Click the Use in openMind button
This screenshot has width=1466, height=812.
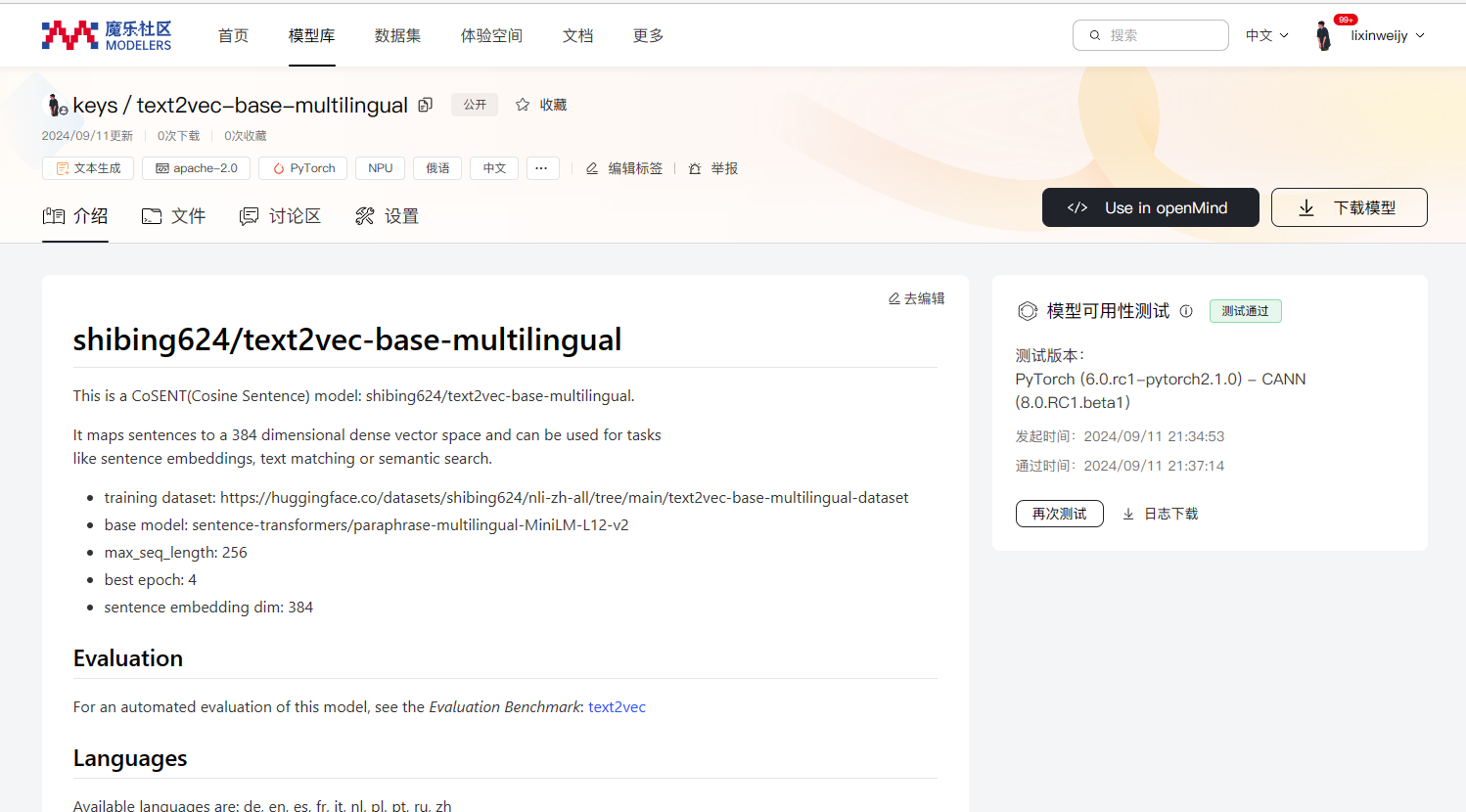pyautogui.click(x=1150, y=206)
